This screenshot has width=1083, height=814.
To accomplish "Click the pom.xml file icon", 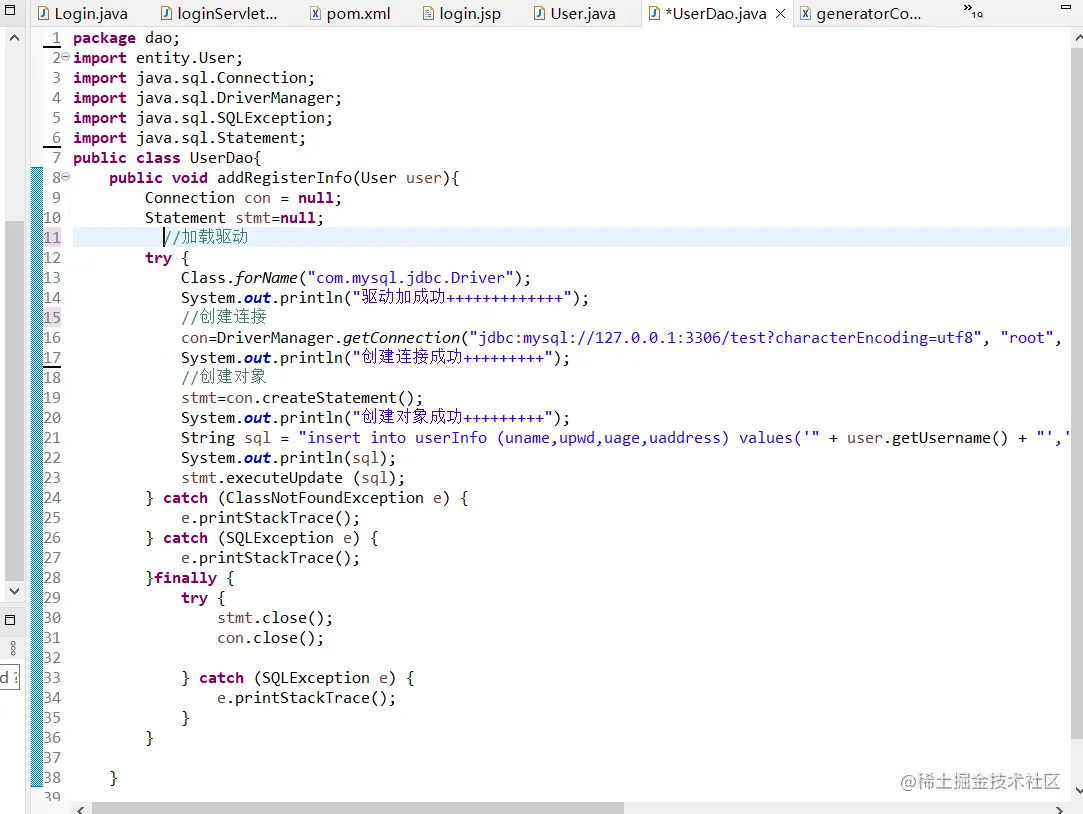I will [x=315, y=13].
